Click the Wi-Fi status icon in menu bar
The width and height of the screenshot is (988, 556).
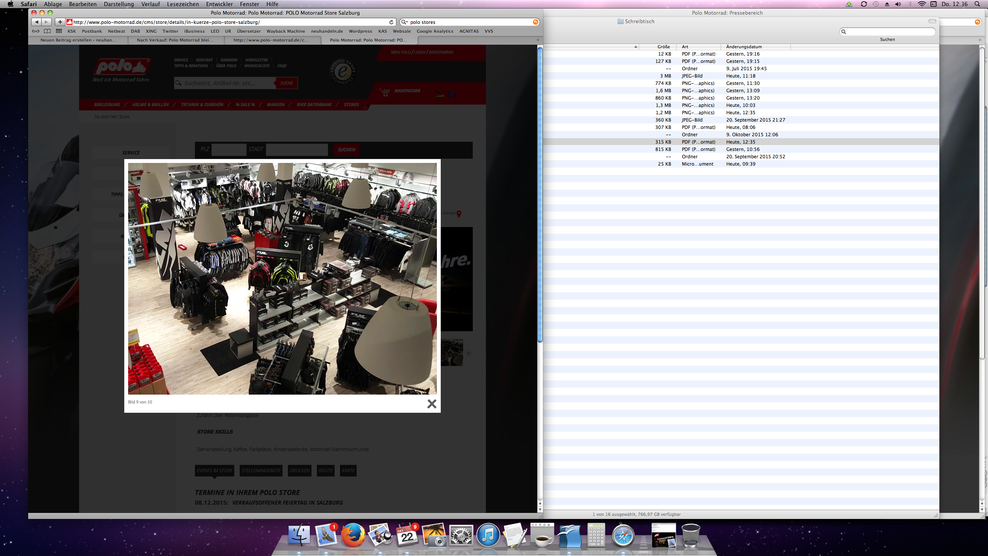pyautogui.click(x=922, y=4)
